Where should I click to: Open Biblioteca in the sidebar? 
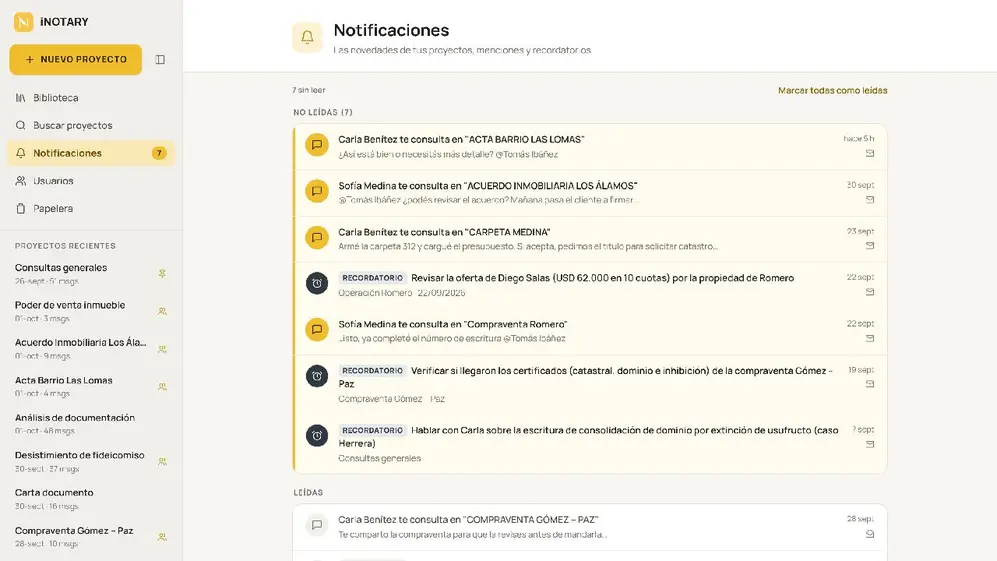91,98
